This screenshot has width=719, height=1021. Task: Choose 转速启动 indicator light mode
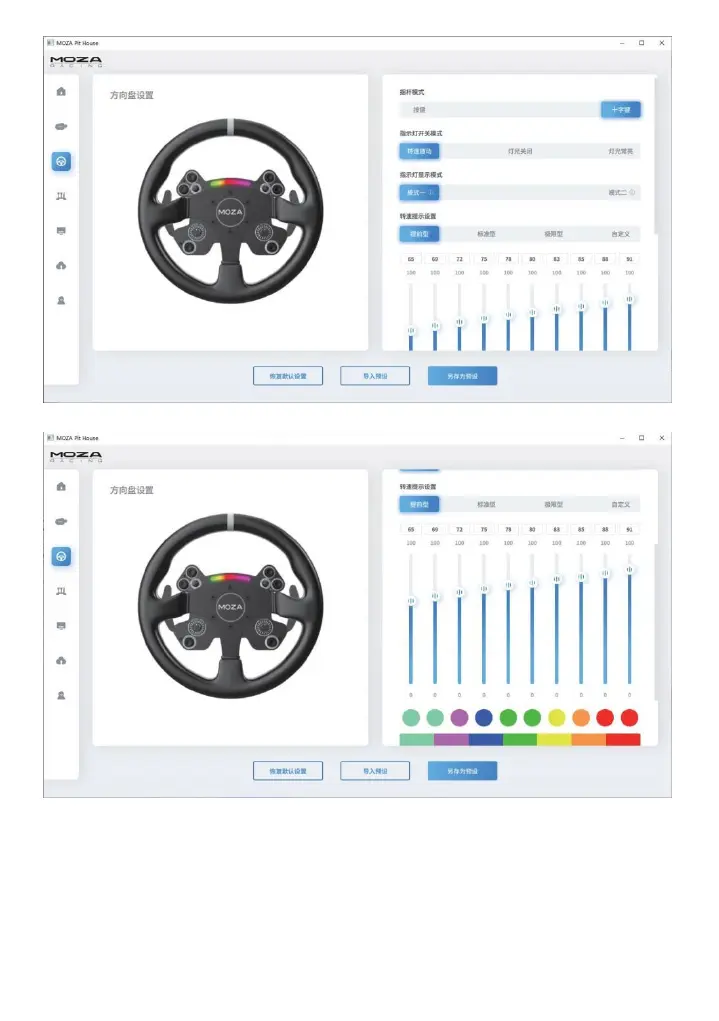[x=419, y=151]
